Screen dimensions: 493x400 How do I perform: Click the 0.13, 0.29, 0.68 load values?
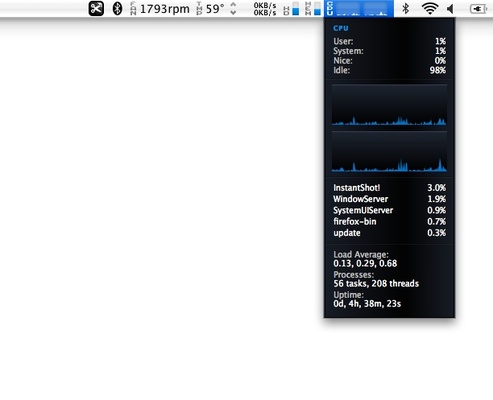(x=365, y=264)
